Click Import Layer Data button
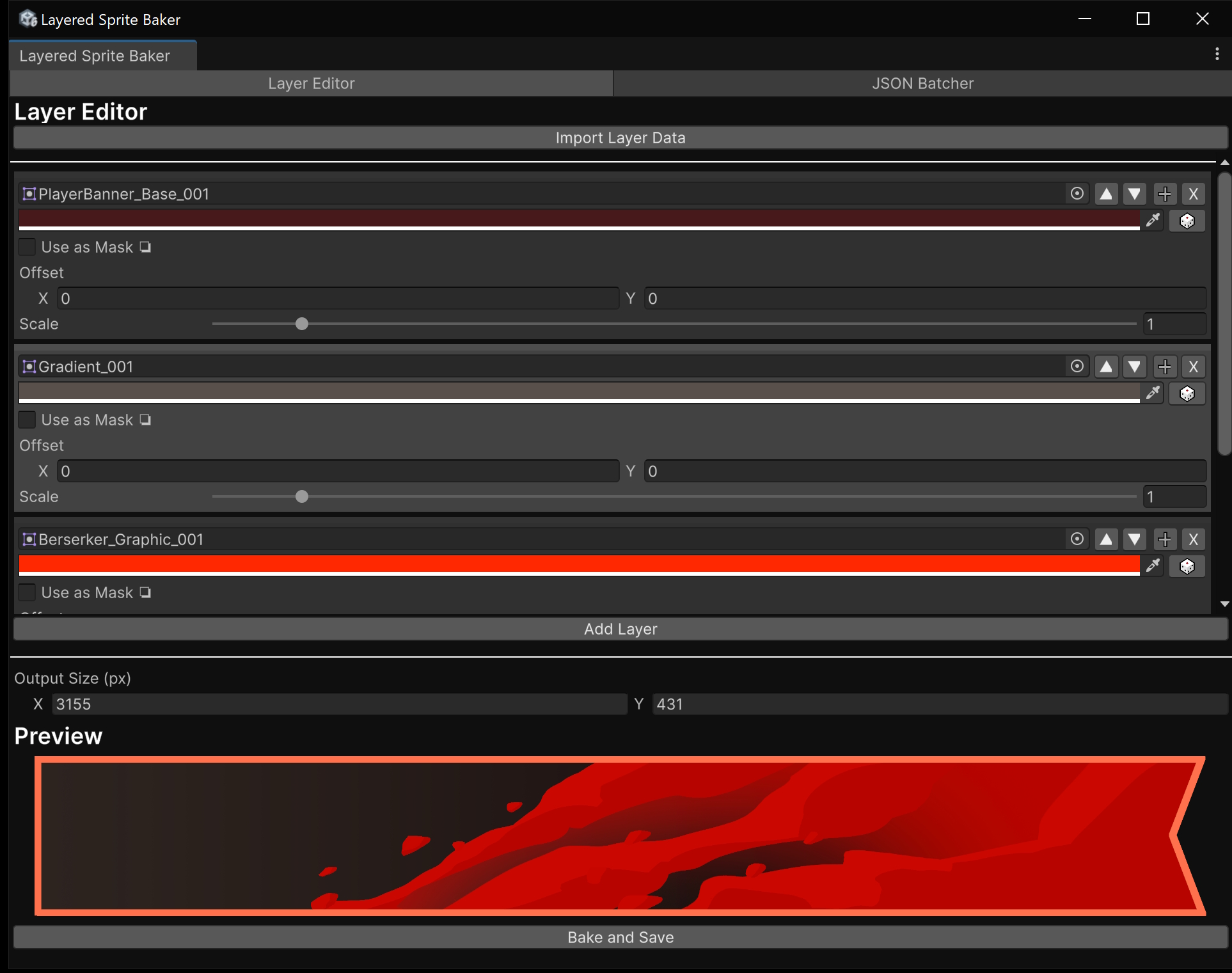Image resolution: width=1232 pixels, height=973 pixels. 620,138
